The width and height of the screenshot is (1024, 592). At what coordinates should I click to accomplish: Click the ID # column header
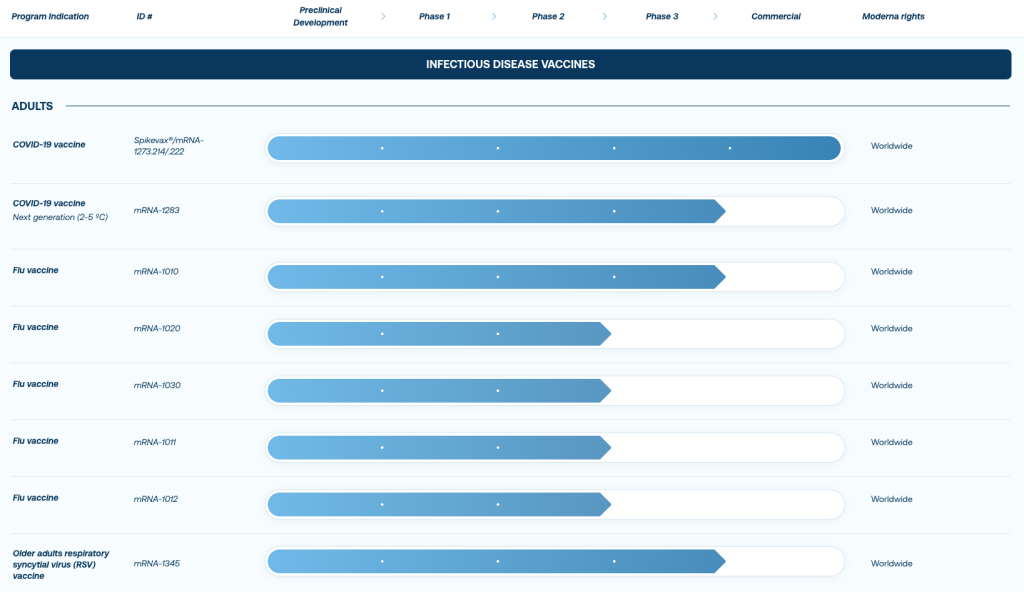[146, 17]
